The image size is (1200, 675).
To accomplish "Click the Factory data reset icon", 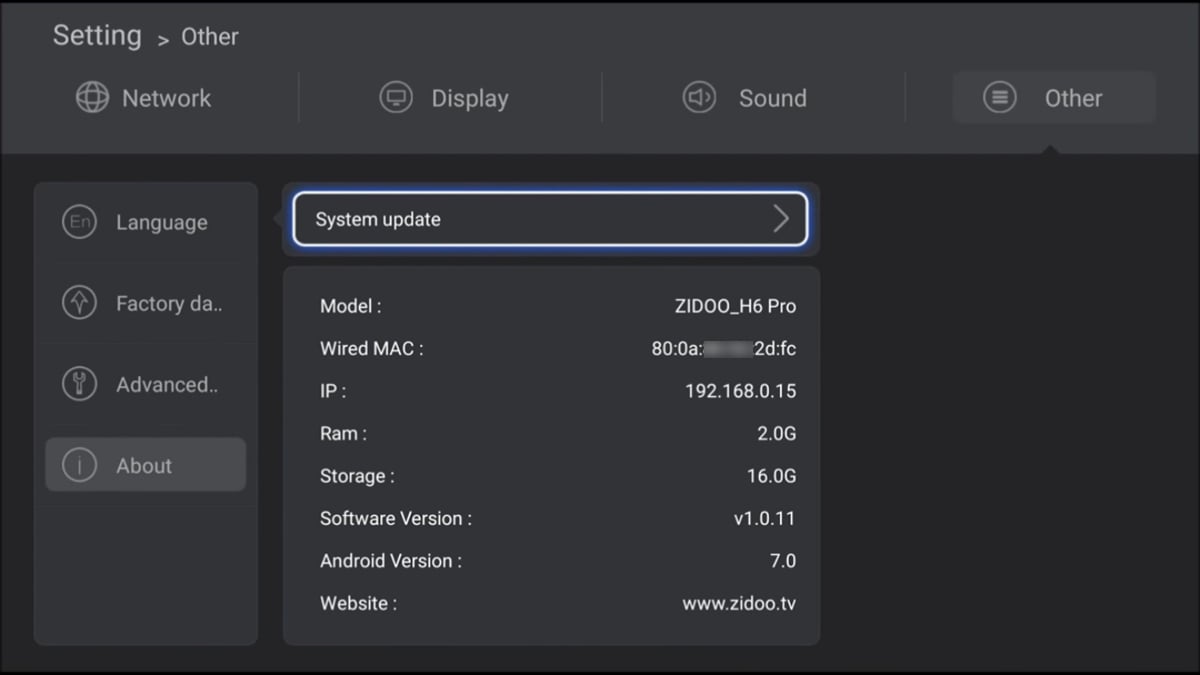I will (79, 303).
